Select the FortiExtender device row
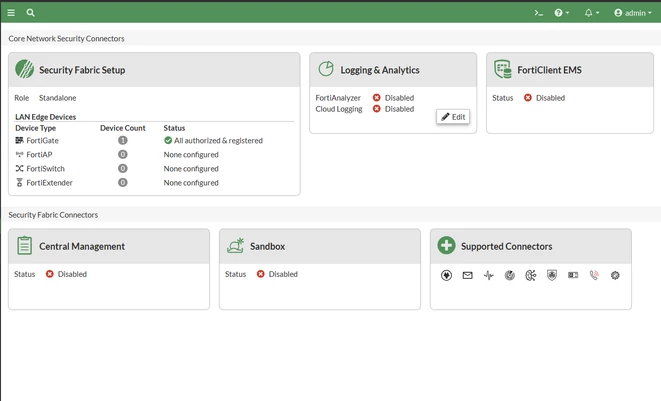Viewport: 661px width, 401px height. point(154,183)
